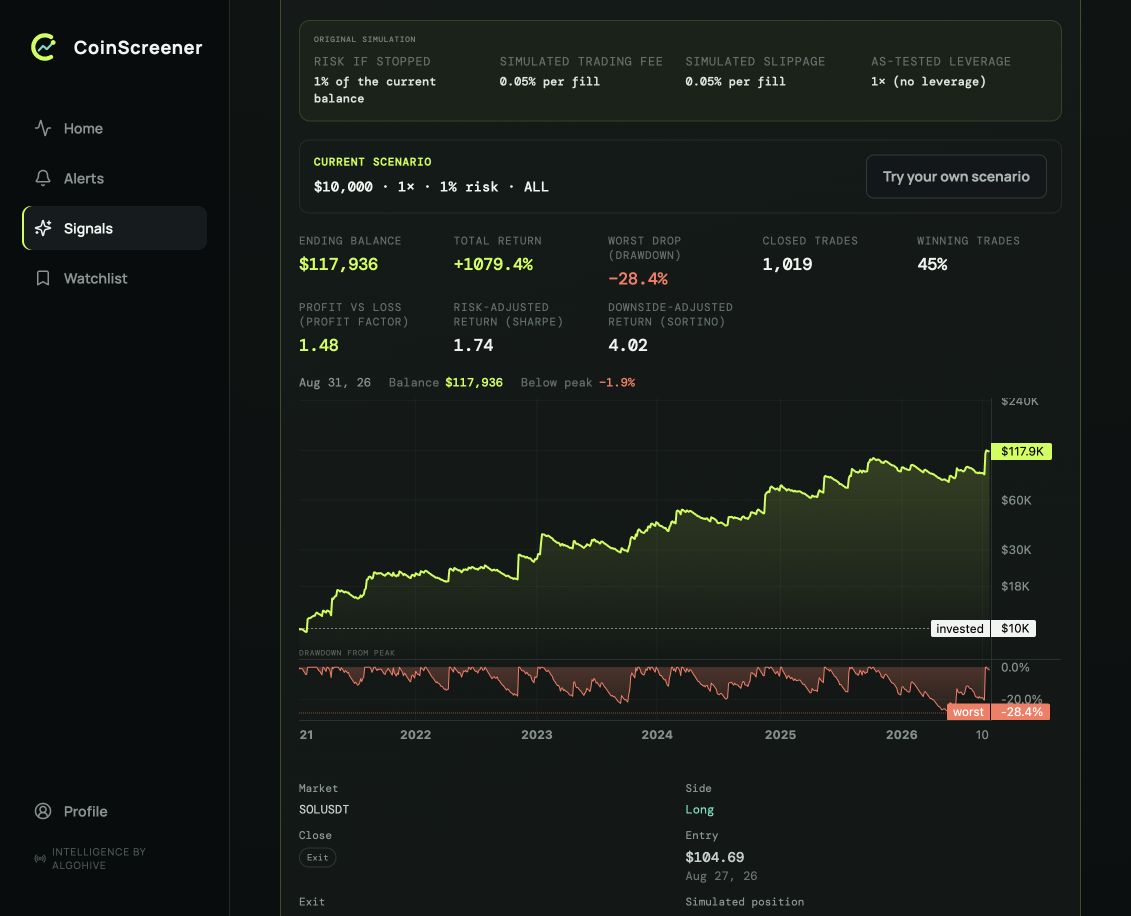Click the $117.9K chart value label

(1021, 452)
